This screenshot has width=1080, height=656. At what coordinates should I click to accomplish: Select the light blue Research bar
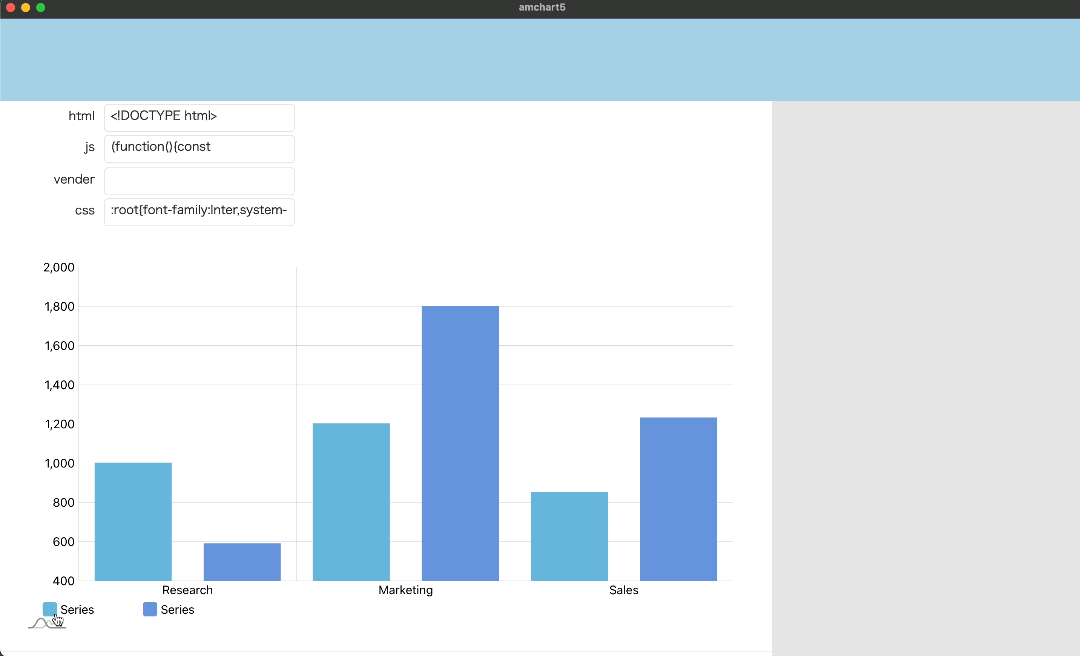pyautogui.click(x=133, y=521)
